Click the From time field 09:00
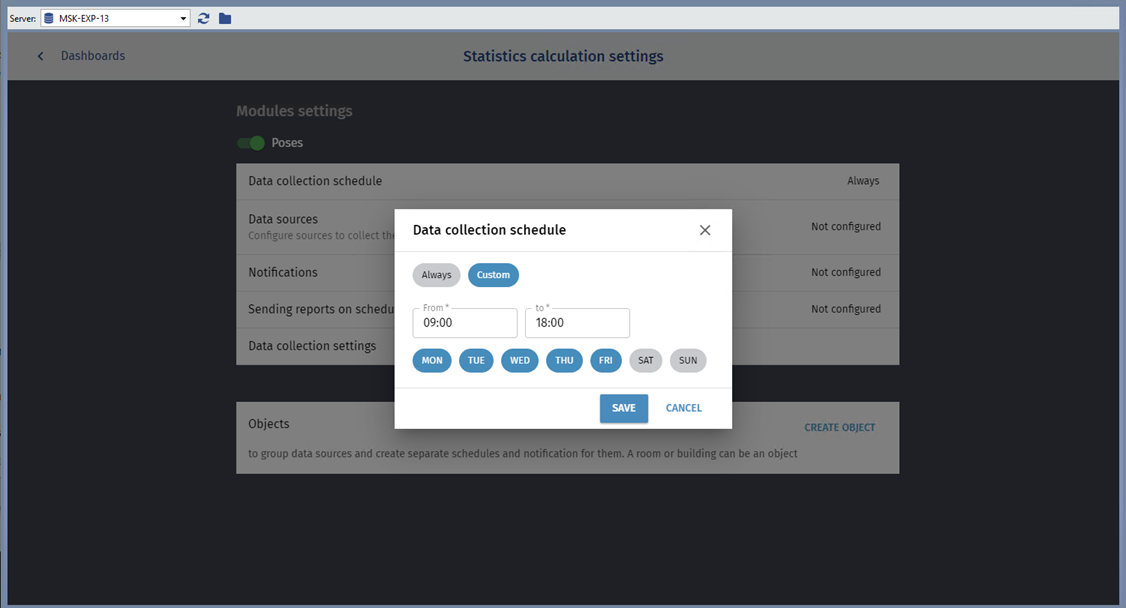 pyautogui.click(x=465, y=323)
